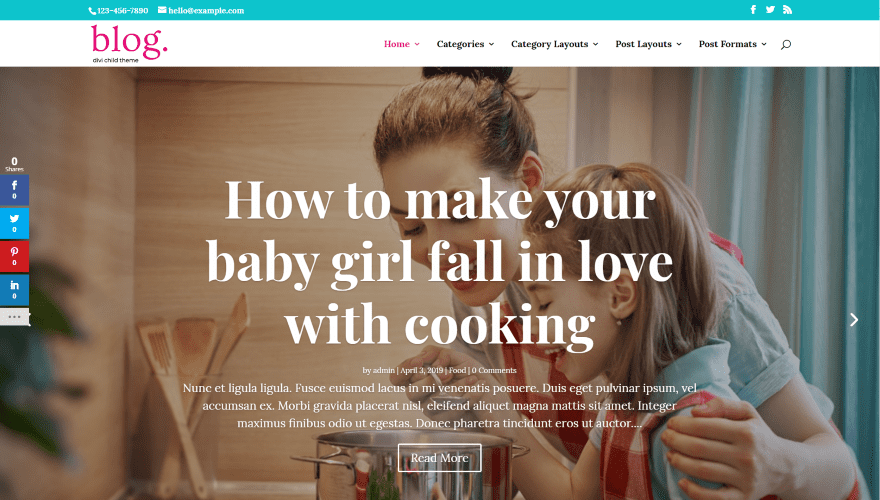Open the hello@example.com email link
Screen dimensions: 880x500
coord(201,10)
